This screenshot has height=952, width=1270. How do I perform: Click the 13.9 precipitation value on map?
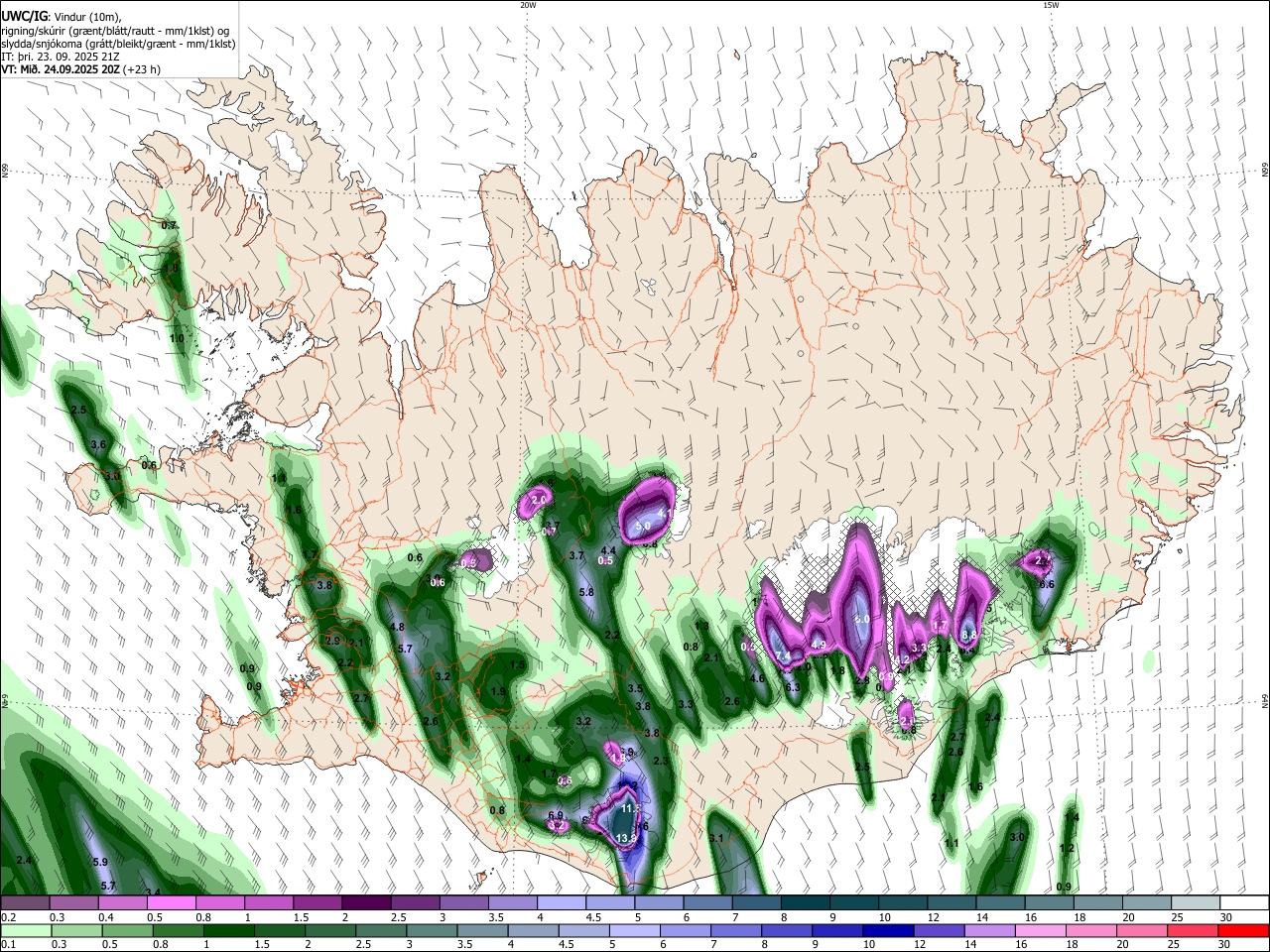(x=626, y=839)
